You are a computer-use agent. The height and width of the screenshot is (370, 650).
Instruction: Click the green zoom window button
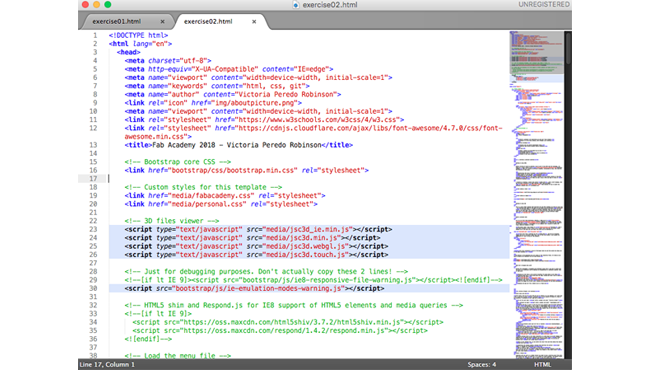pos(108,5)
